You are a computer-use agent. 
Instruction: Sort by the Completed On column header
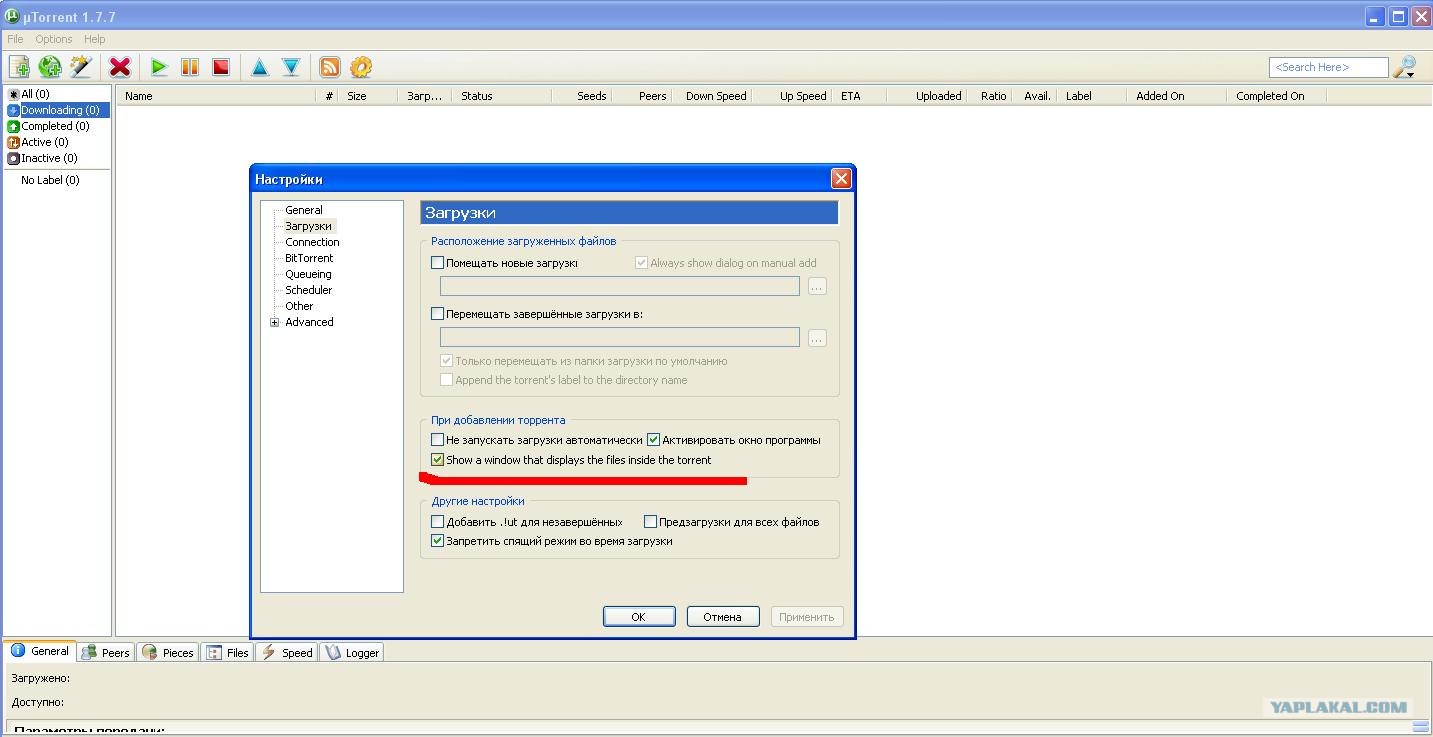coord(1276,96)
